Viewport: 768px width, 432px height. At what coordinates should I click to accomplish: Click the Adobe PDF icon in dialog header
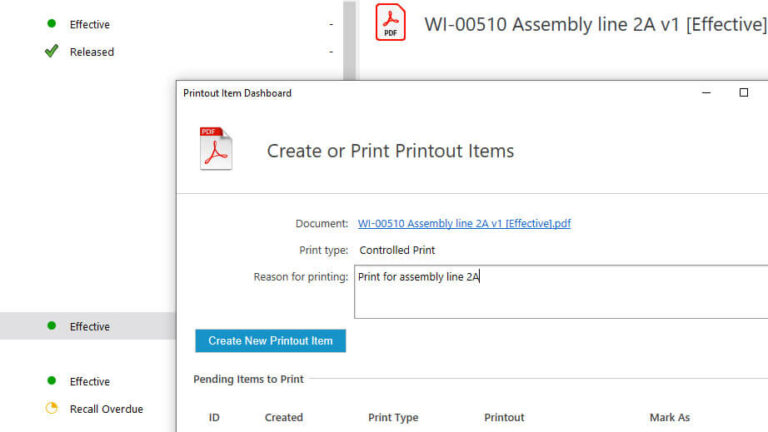[x=216, y=148]
